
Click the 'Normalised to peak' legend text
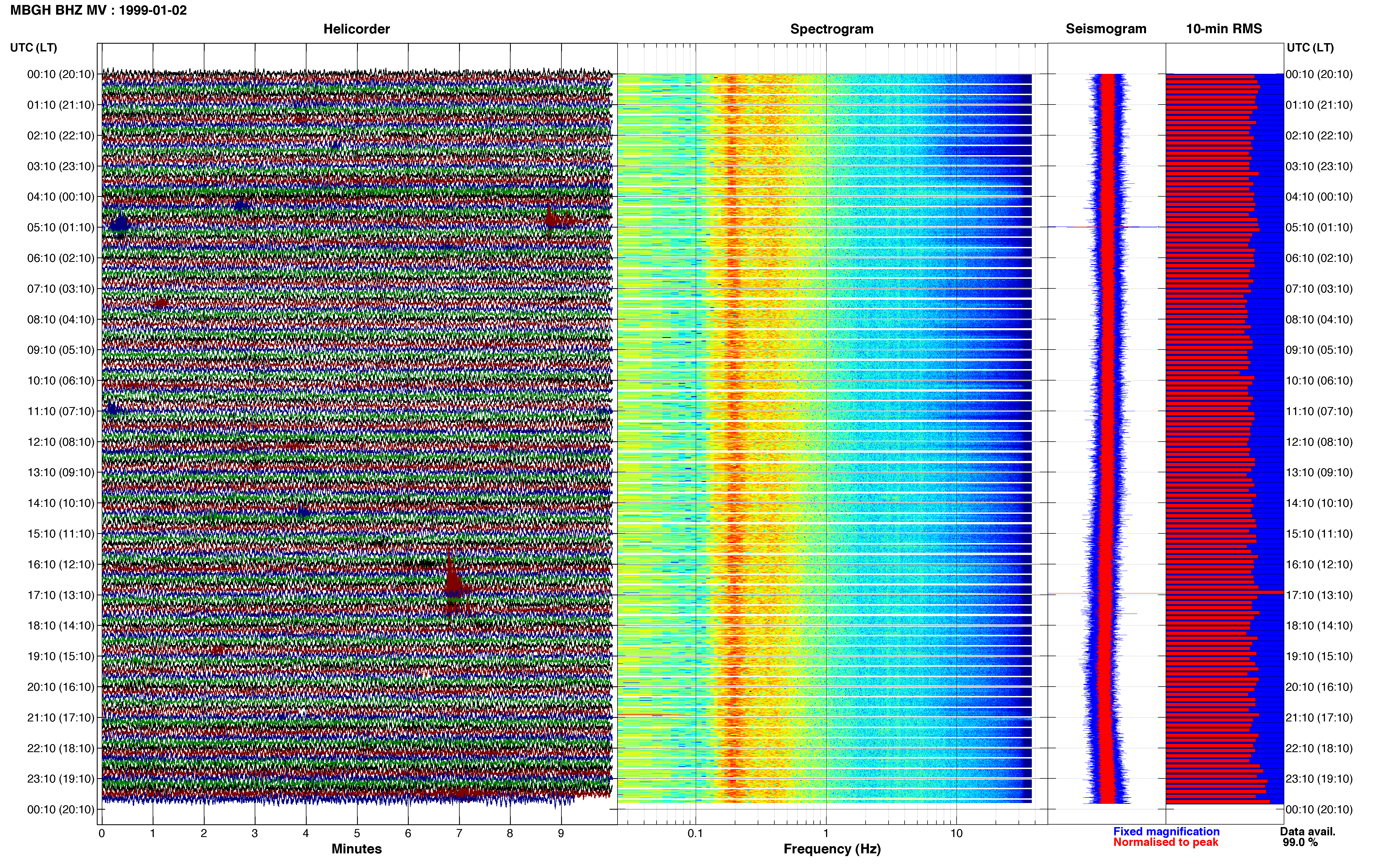pyautogui.click(x=1165, y=842)
